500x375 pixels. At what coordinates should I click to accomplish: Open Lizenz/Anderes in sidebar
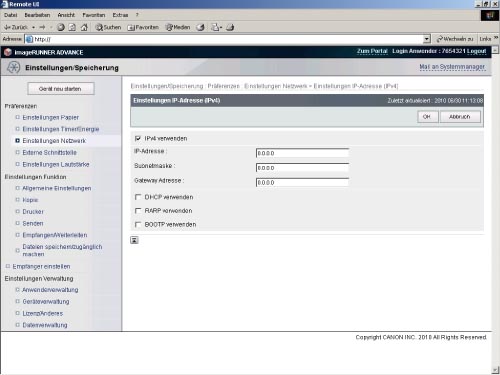(x=42, y=313)
